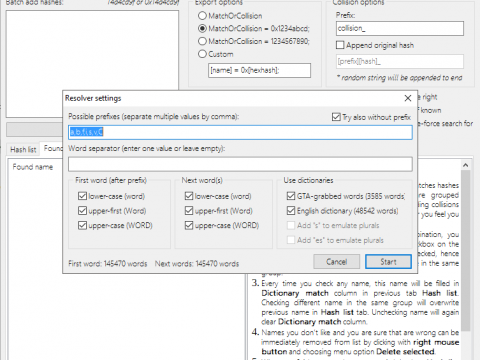The height and width of the screenshot is (360, 480).
Task: Select plain MatchOrCollision export option
Action: tap(202, 16)
